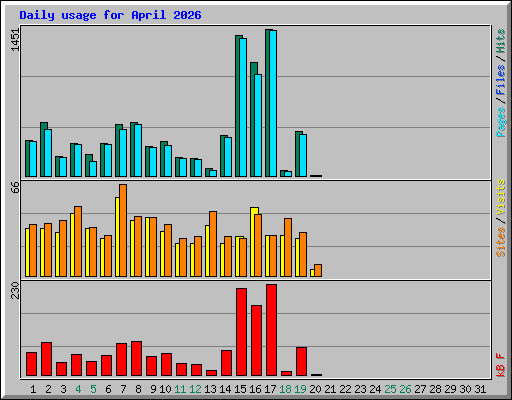
Task: Click day 17 on the x-axis
Action: coord(270,389)
